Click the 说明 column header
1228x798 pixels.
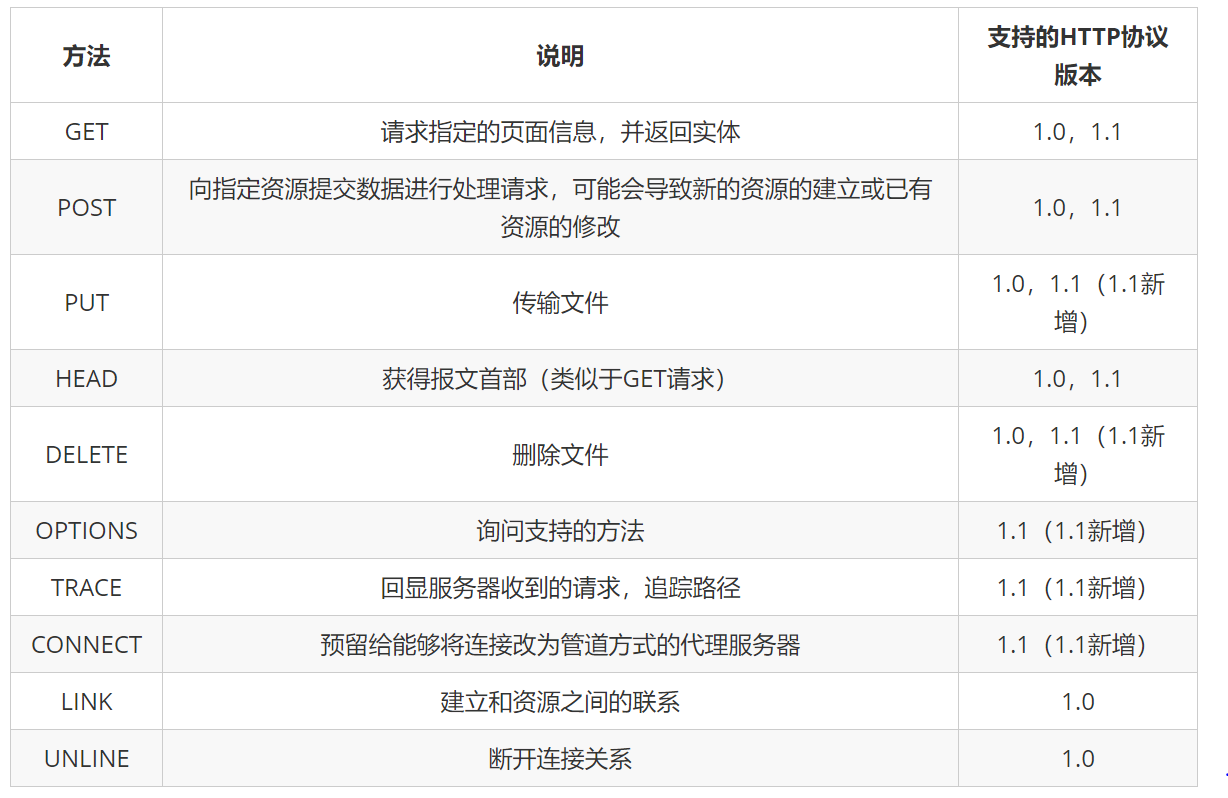(x=560, y=56)
